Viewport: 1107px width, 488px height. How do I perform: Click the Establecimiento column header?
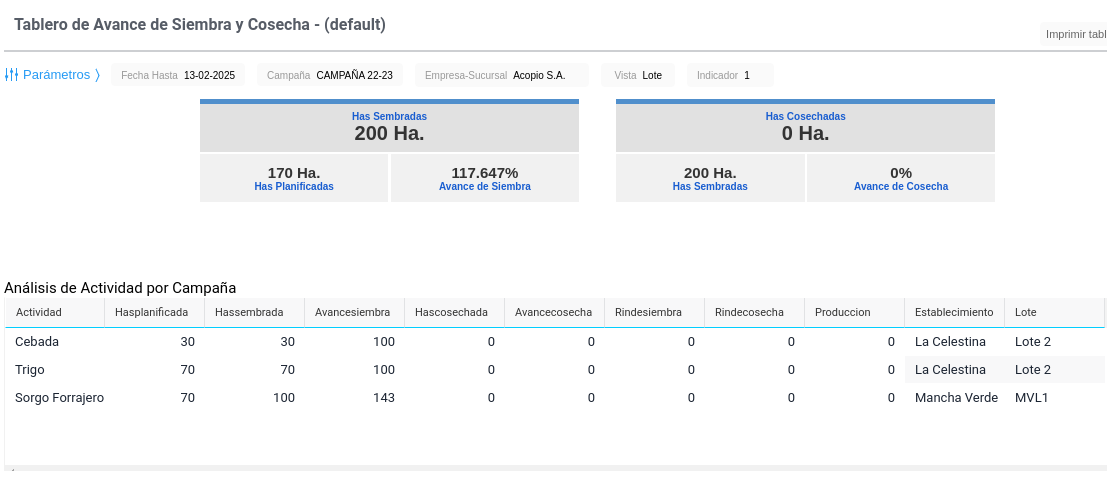[953, 312]
